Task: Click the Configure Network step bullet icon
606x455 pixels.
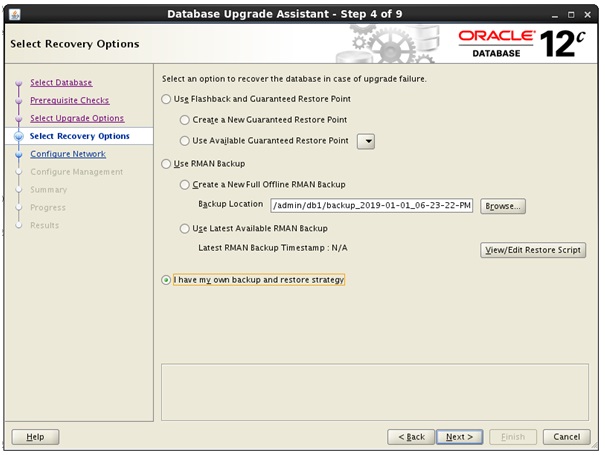Action: [18, 154]
